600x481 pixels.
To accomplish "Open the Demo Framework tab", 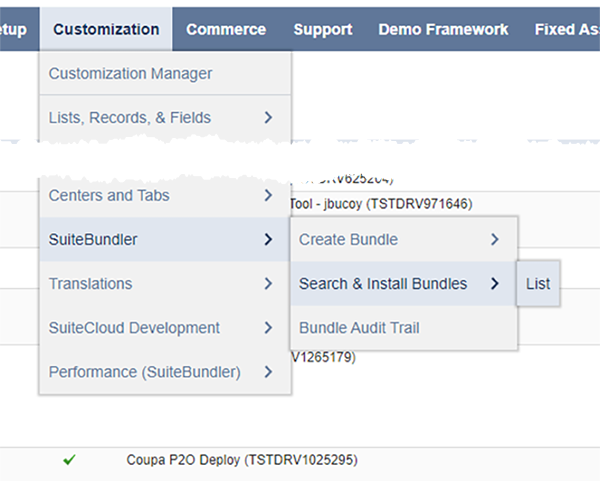I will (x=443, y=29).
